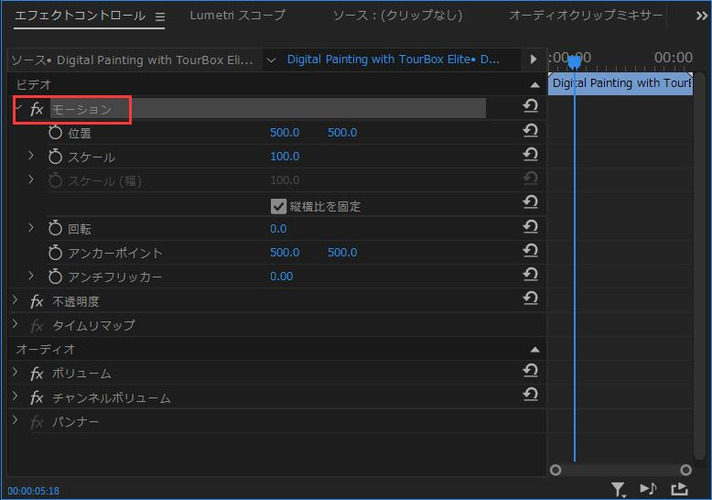Expand the スケール (幅) property

[x=31, y=180]
